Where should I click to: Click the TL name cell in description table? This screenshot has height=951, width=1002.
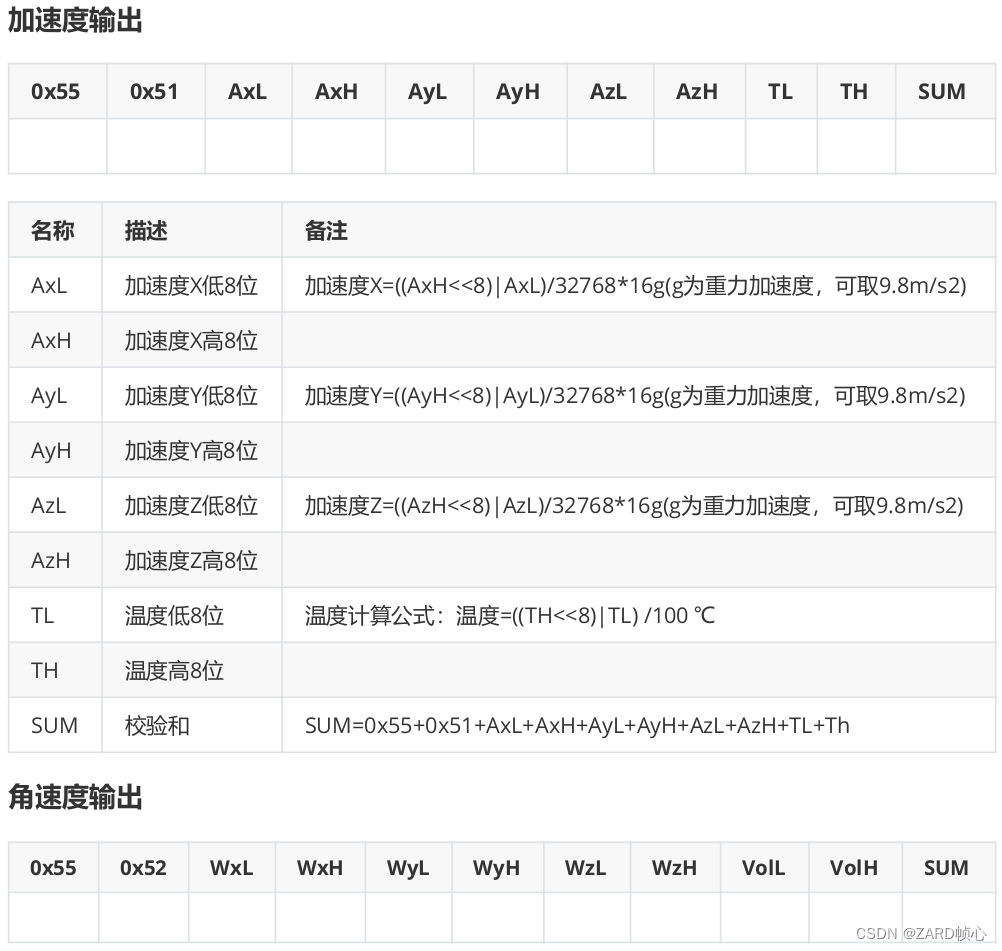[55, 615]
